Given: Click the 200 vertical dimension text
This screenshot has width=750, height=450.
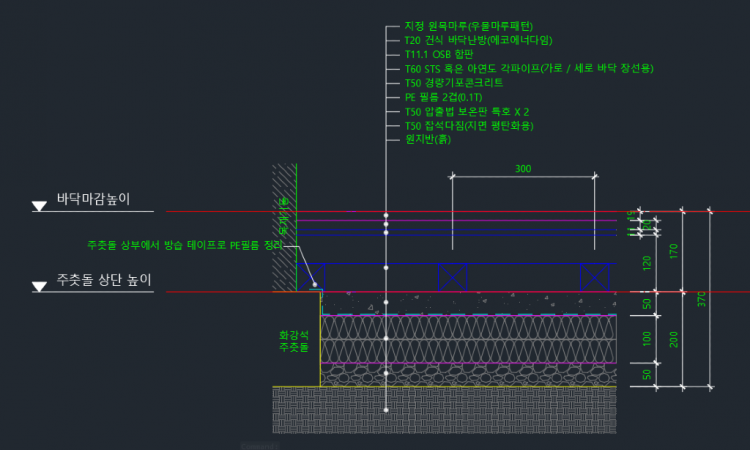Looking at the screenshot, I should click(x=674, y=340).
